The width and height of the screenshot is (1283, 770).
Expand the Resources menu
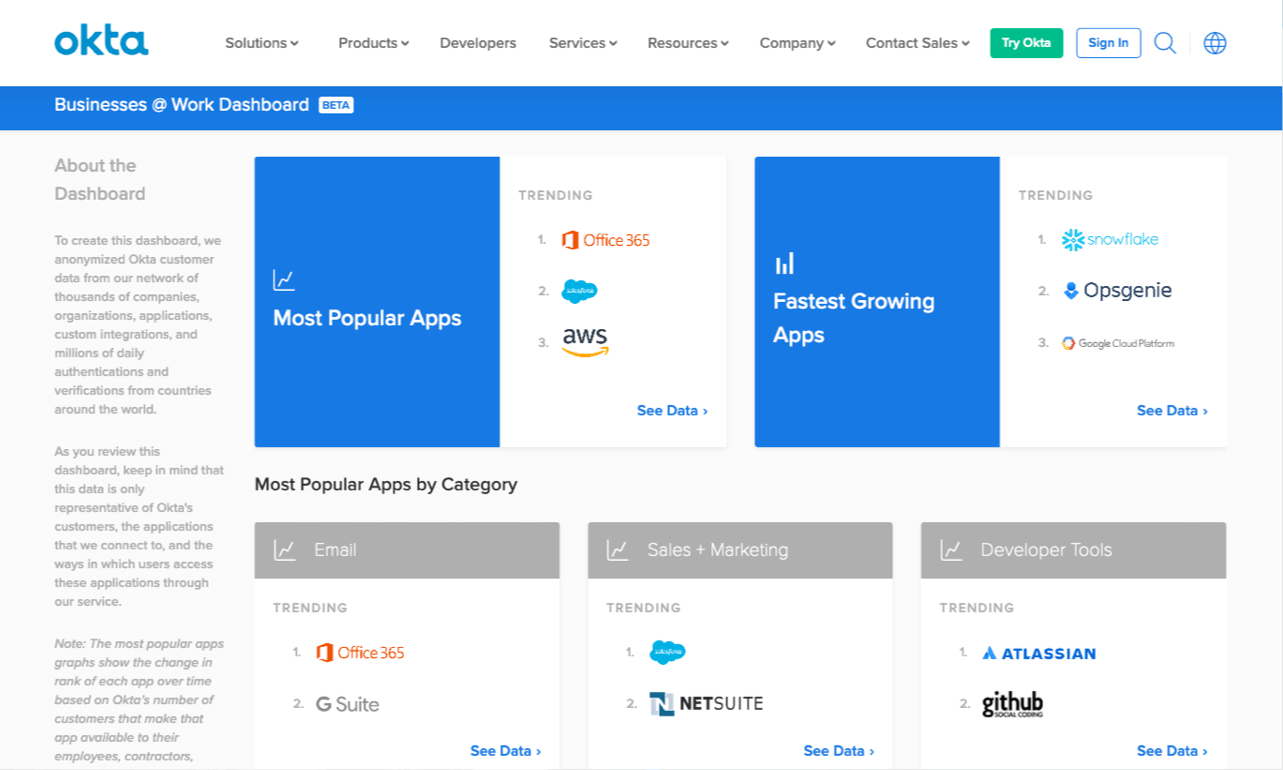[x=688, y=43]
